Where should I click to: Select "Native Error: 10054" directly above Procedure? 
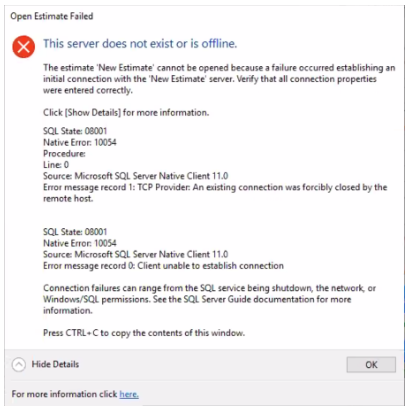pyautogui.click(x=80, y=142)
